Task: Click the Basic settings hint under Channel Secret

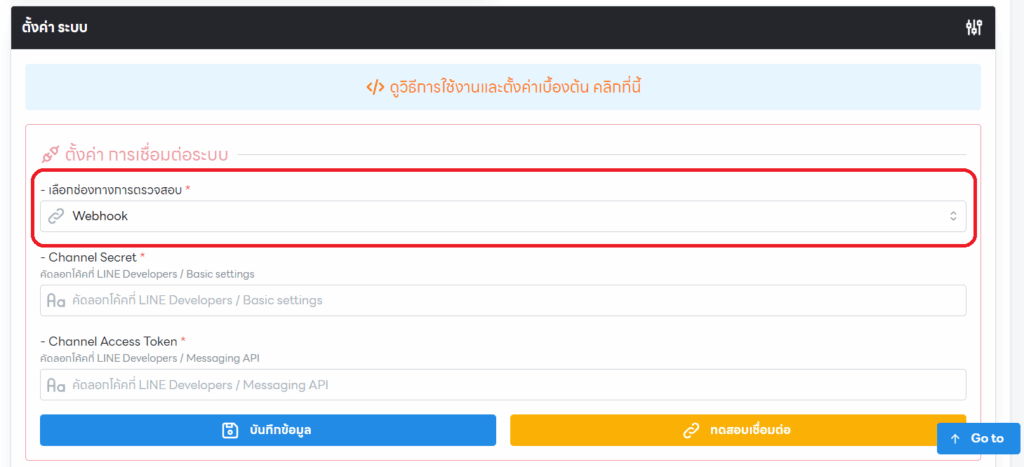Action: point(147,274)
